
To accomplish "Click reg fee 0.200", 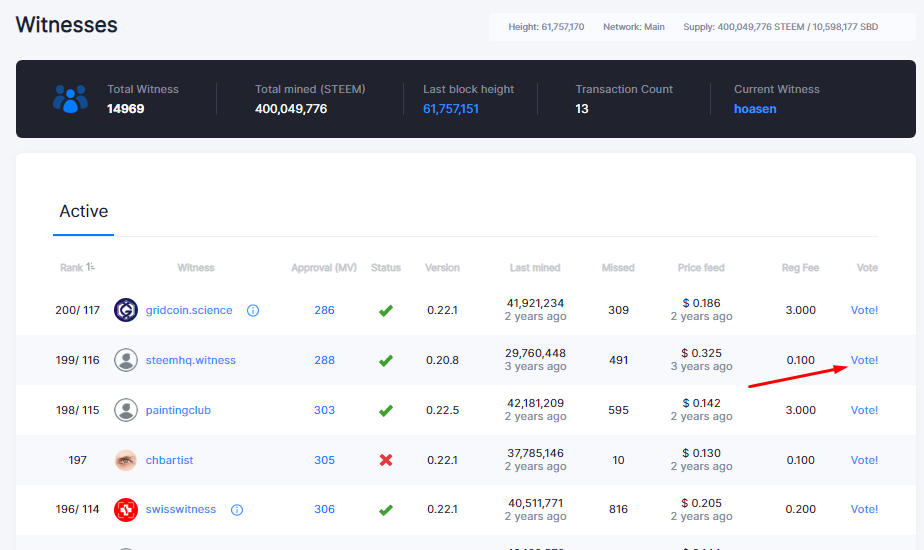I will pyautogui.click(x=800, y=509).
